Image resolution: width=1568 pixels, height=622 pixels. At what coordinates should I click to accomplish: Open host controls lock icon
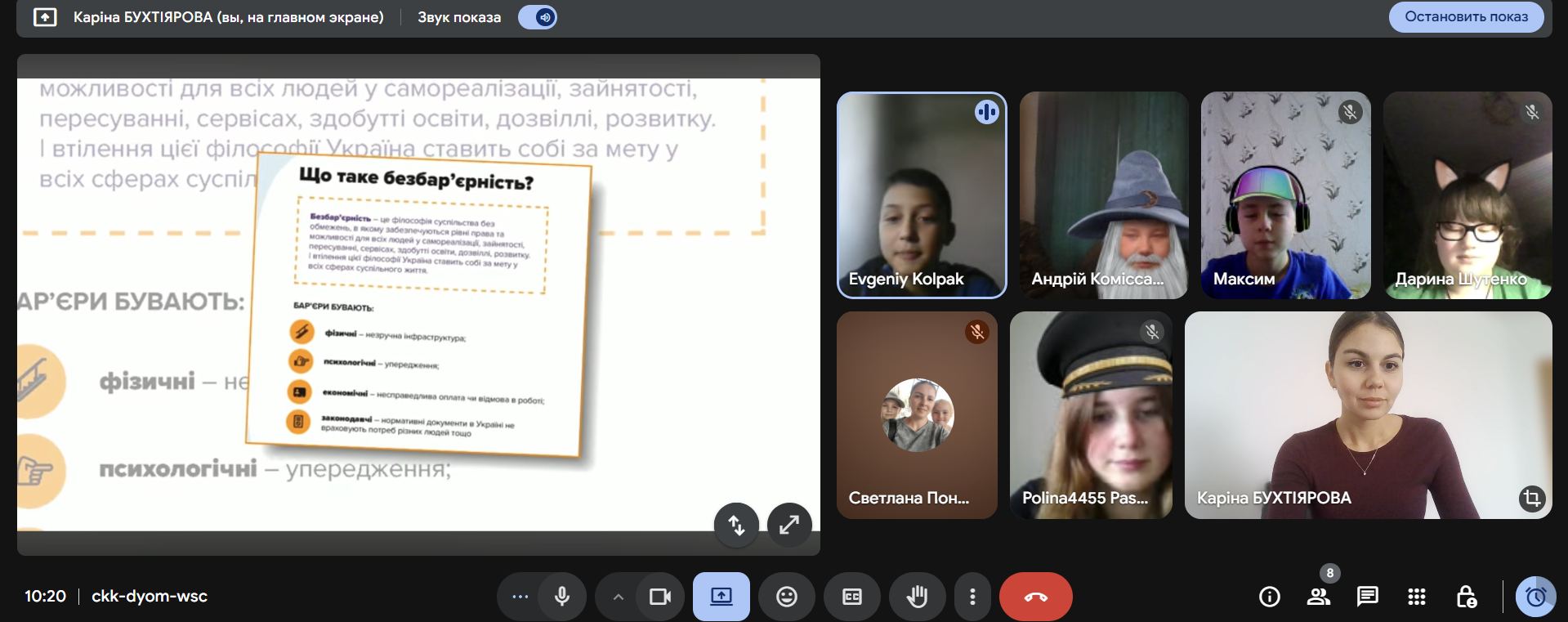(x=1466, y=597)
